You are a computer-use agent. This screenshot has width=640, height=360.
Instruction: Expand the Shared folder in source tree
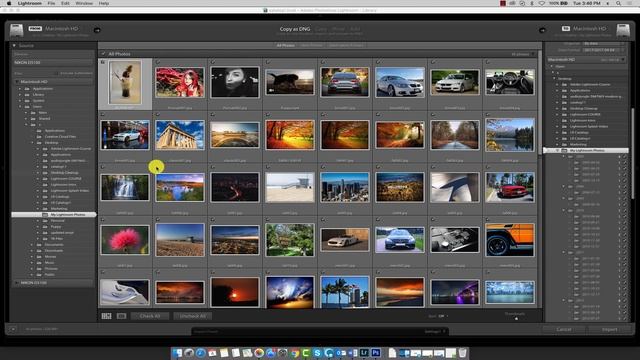coord(26,119)
